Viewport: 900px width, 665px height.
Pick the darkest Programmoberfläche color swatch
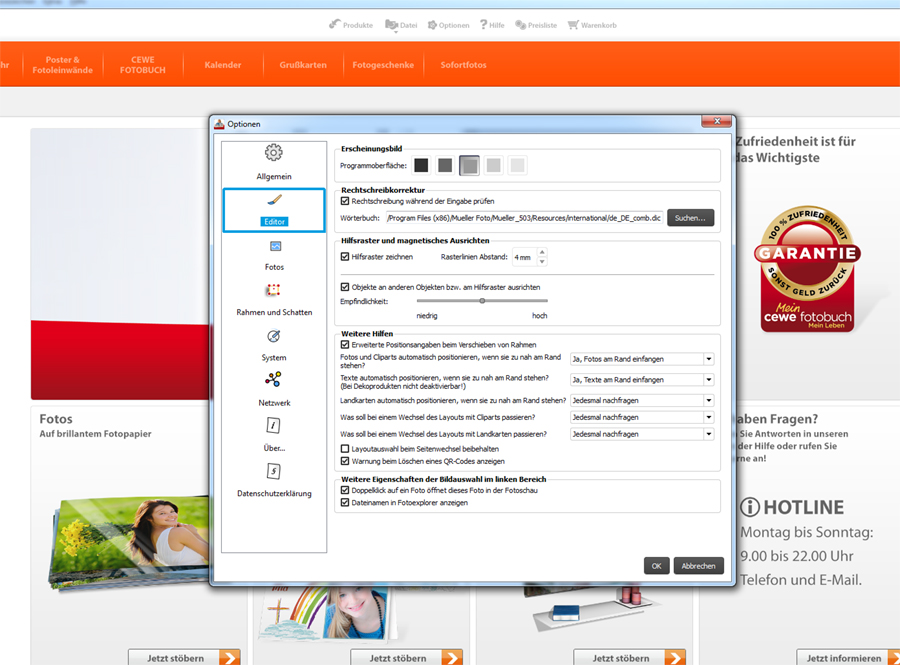tap(422, 165)
